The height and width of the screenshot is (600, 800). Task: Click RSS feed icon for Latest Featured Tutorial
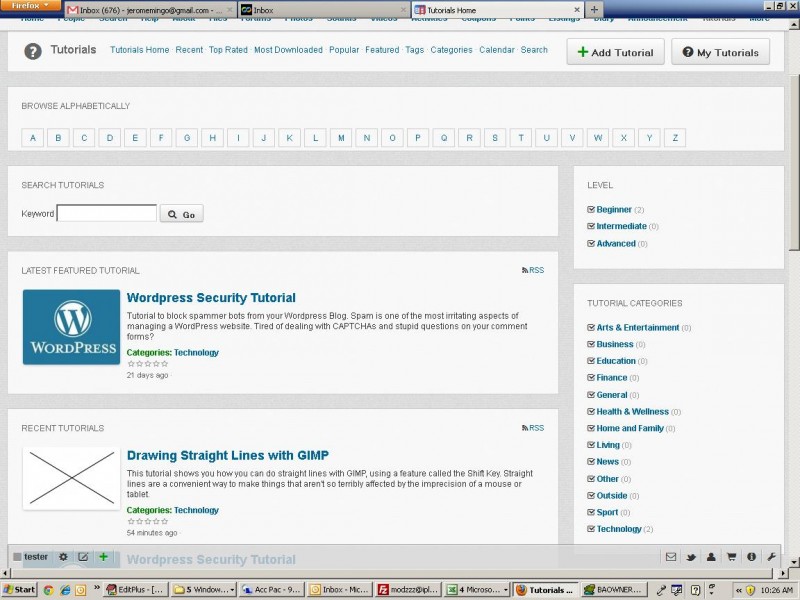tap(525, 270)
